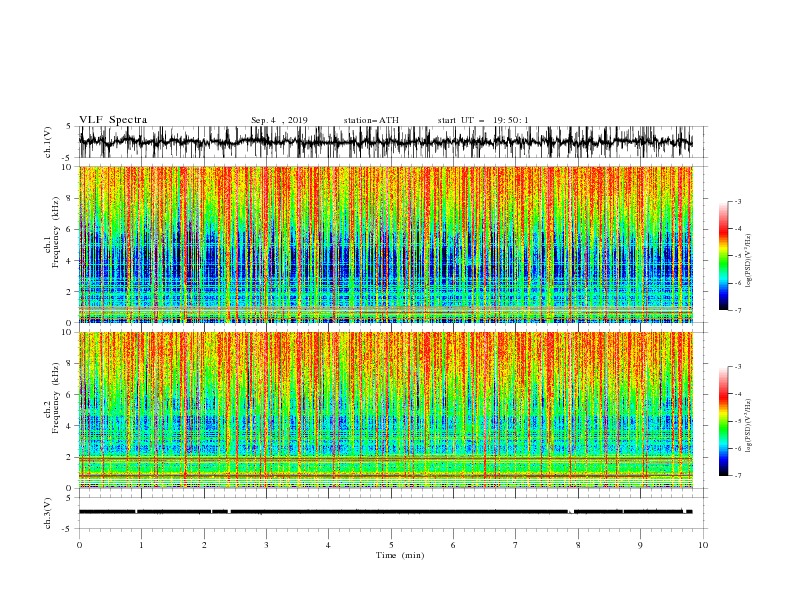
Task: Click the ch.3 voltage black trace
Action: (385, 512)
